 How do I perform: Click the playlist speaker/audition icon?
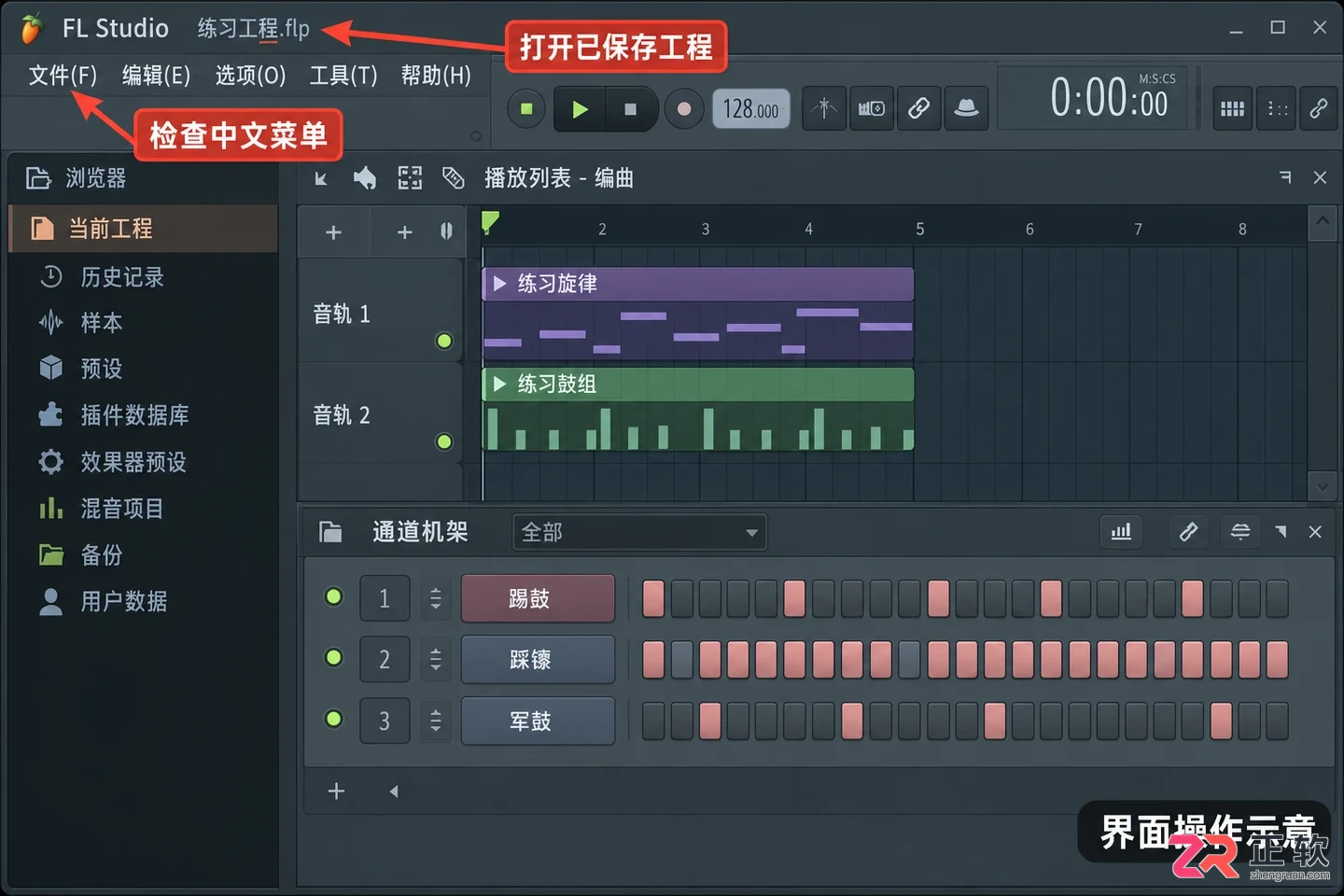pos(365,178)
